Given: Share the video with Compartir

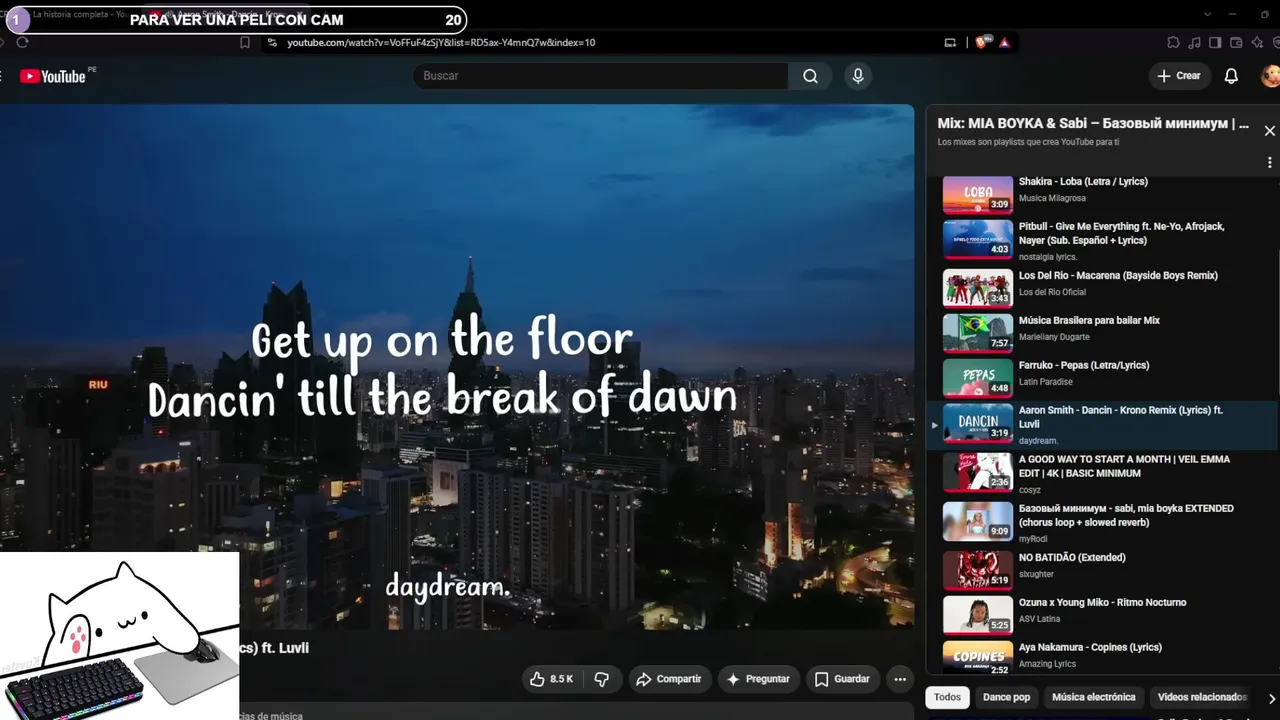Looking at the screenshot, I should pyautogui.click(x=670, y=679).
